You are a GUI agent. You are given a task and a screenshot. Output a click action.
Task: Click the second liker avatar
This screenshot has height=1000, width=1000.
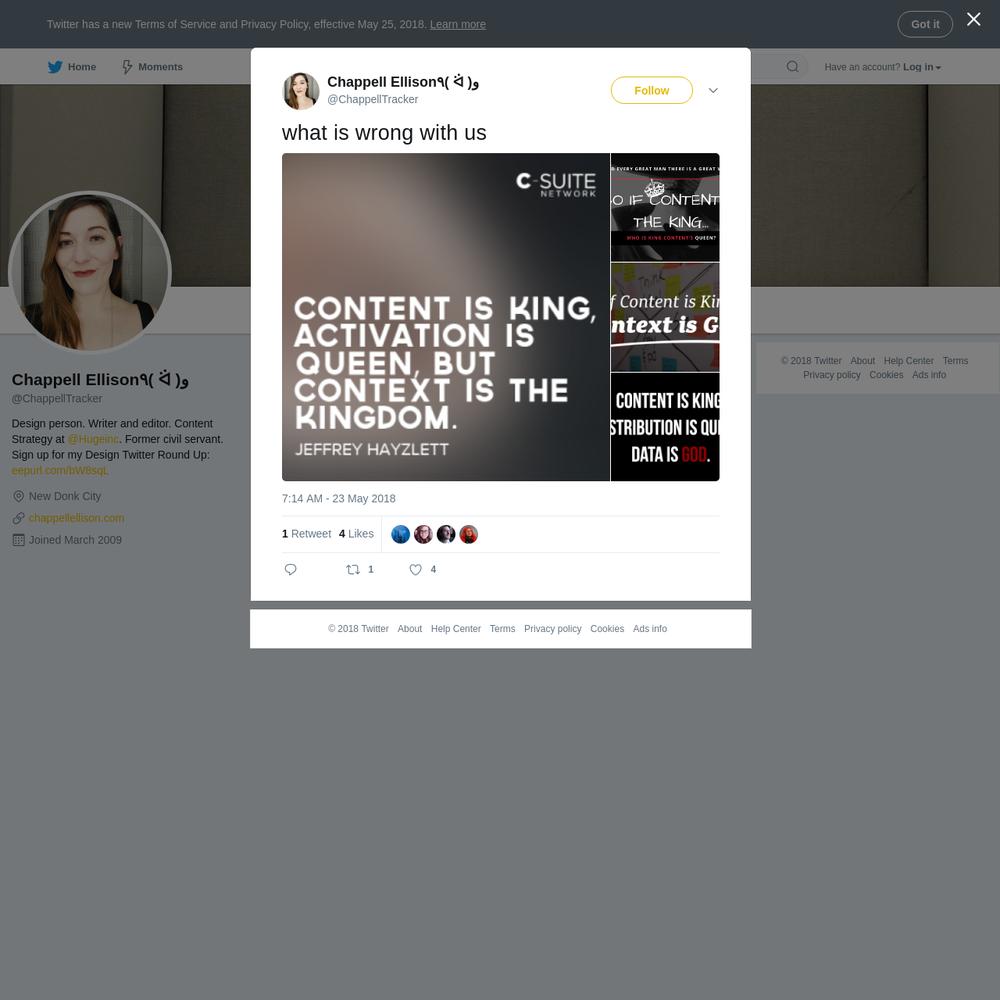(x=423, y=534)
